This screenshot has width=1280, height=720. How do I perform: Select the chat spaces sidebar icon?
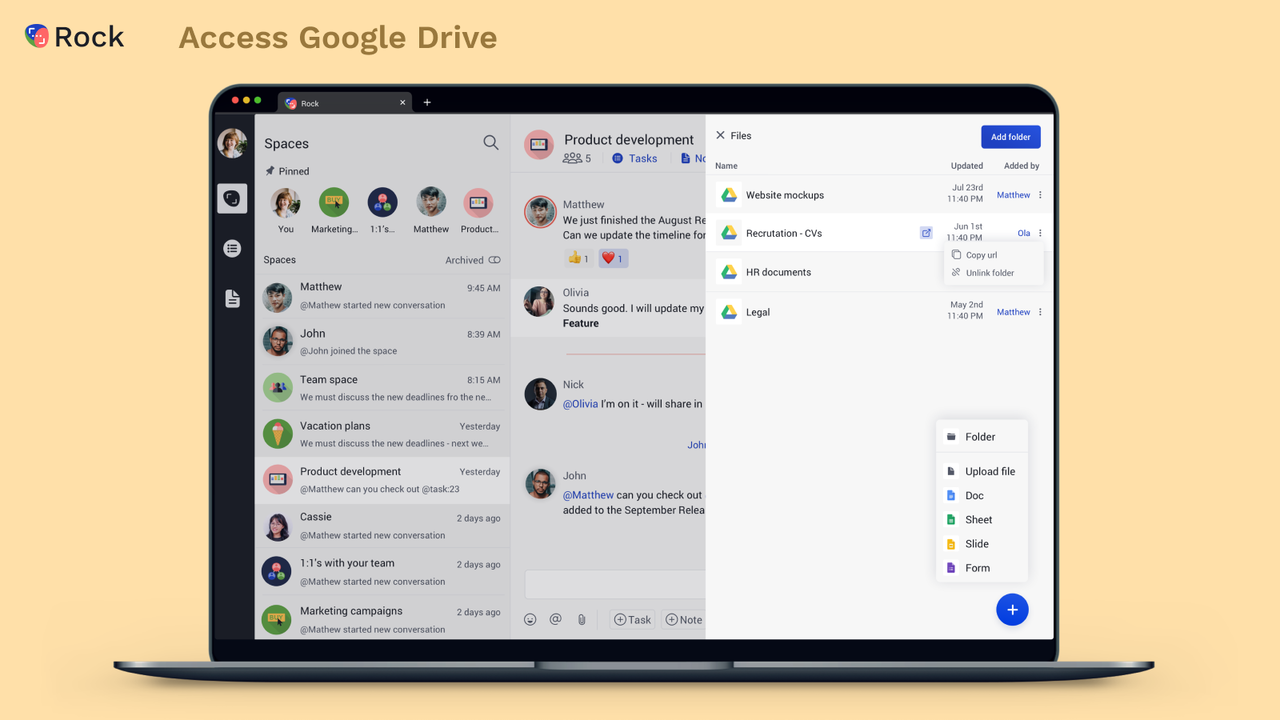pos(232,199)
